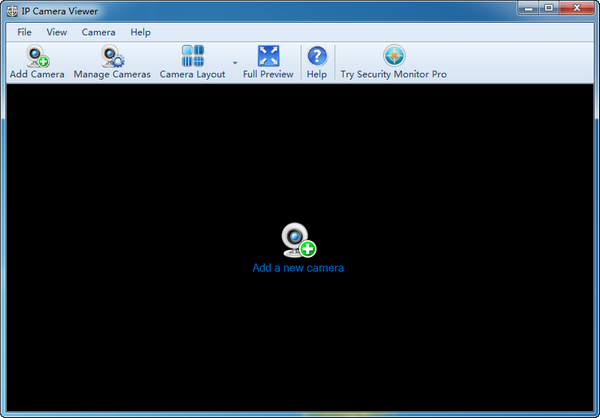Follow the 'Add a new camera' link

(x=298, y=268)
